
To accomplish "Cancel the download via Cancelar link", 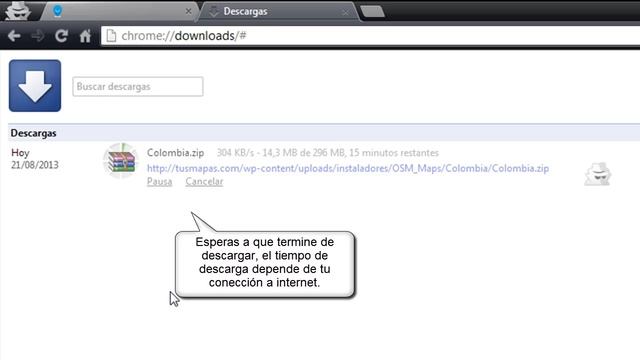I will tap(204, 182).
